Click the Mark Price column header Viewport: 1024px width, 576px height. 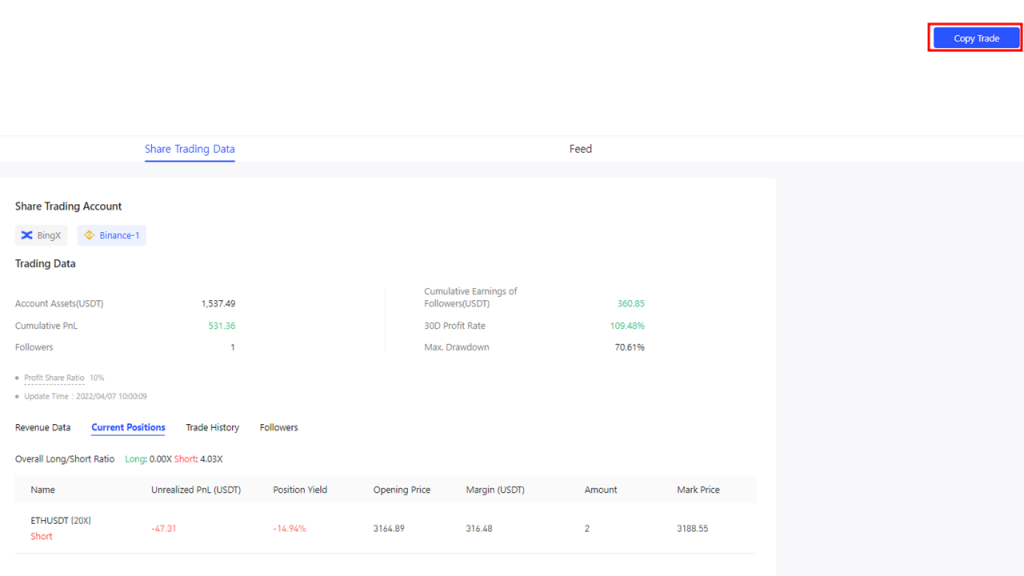pyautogui.click(x=698, y=489)
